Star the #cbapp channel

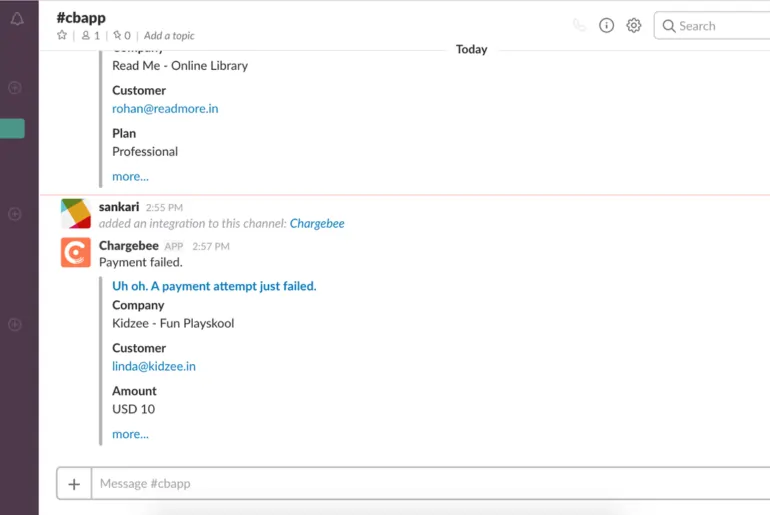pyautogui.click(x=62, y=35)
